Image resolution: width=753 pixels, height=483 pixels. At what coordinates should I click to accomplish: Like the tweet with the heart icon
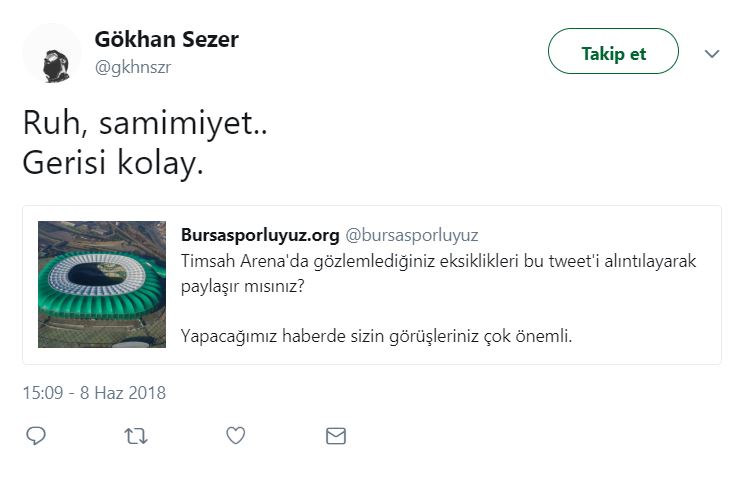tap(235, 436)
